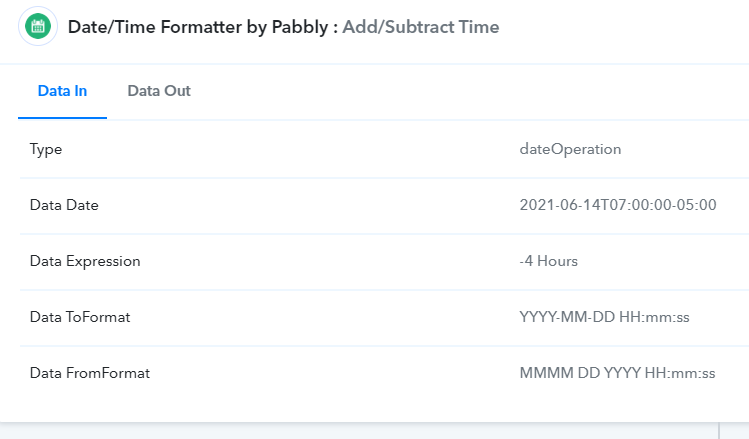Click the word Time at header end
This screenshot has width=749, height=439.
[479, 27]
